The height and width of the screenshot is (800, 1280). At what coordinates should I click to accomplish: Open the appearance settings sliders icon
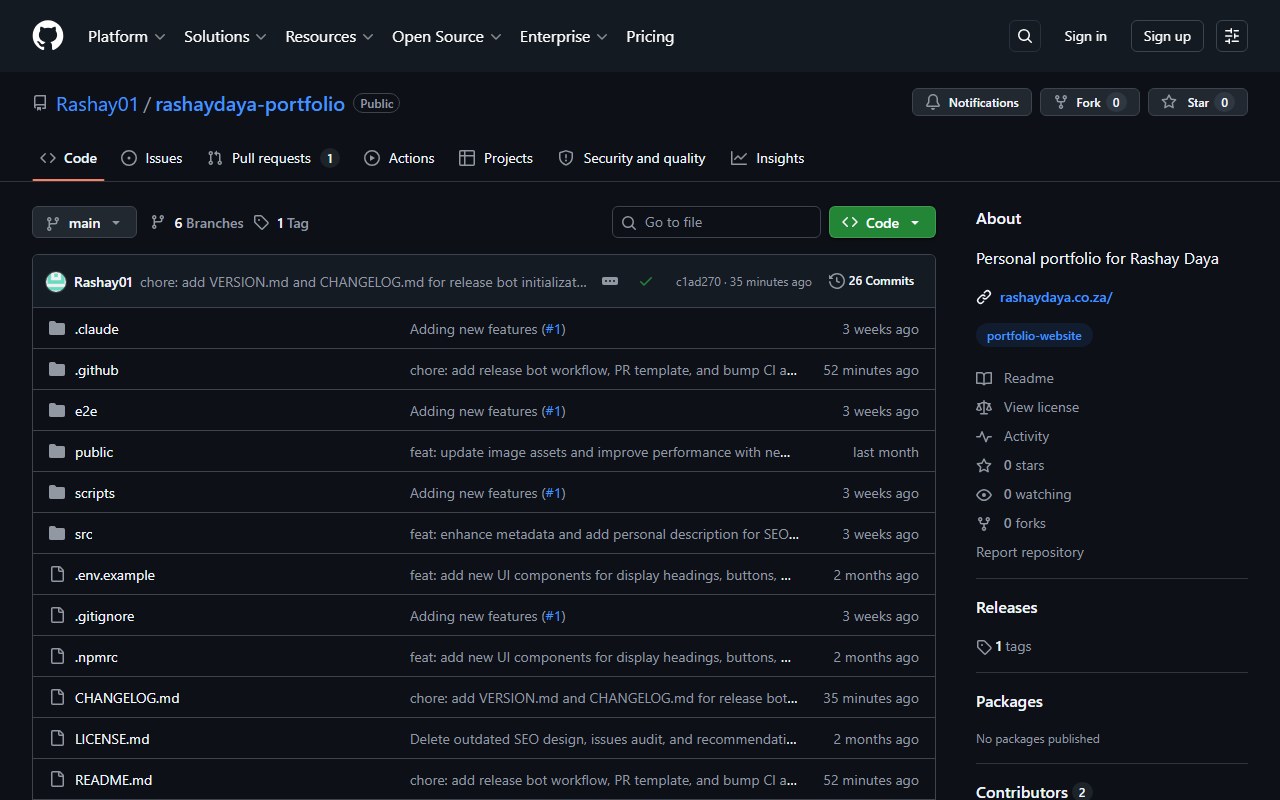click(x=1232, y=36)
